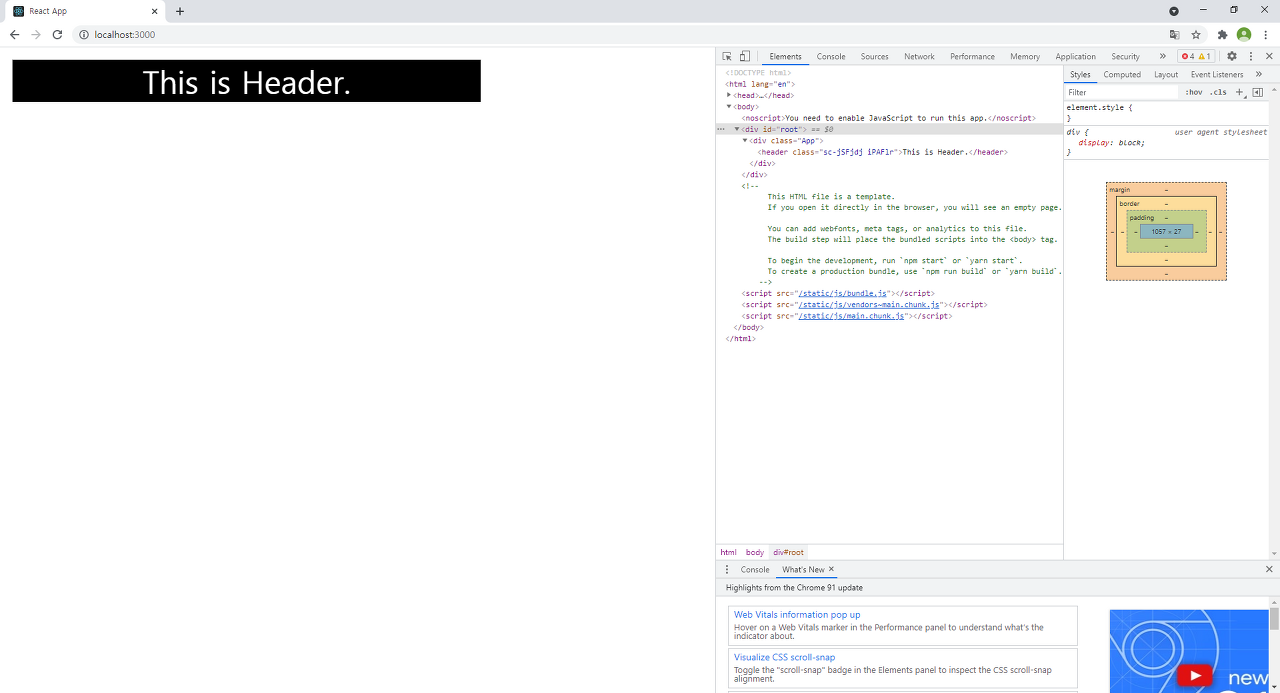Bookmark this page star icon
1280x693 pixels.
point(1196,34)
